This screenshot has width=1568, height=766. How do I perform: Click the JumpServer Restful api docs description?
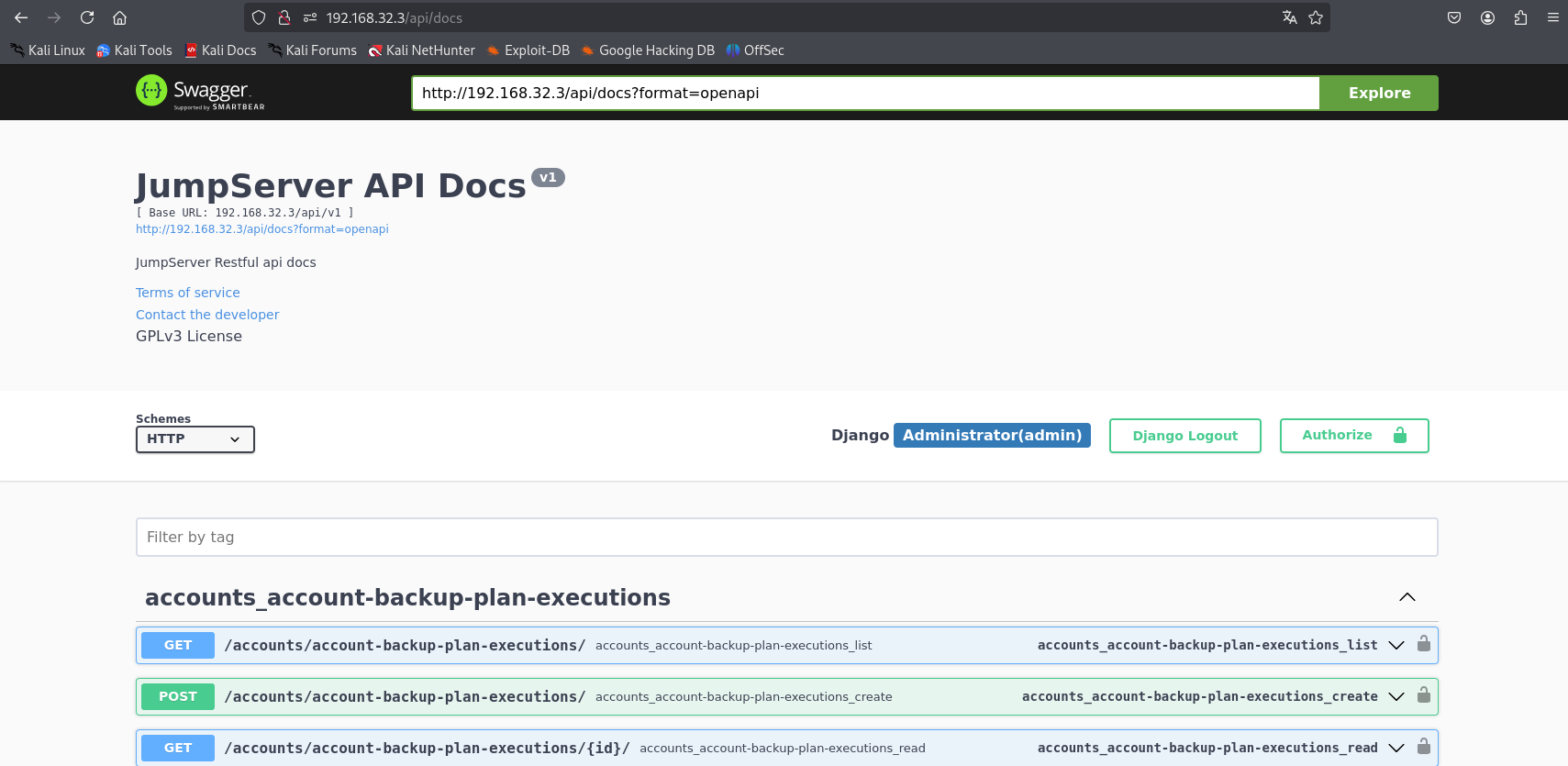point(226,262)
